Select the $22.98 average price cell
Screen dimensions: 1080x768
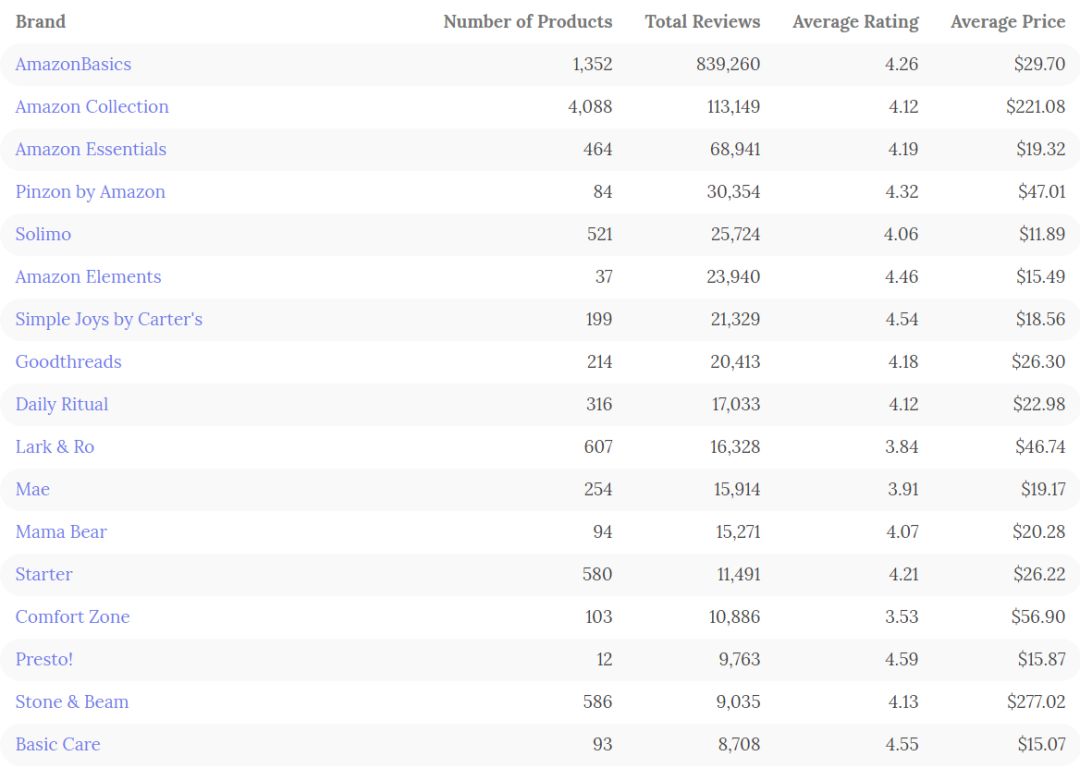(1039, 404)
